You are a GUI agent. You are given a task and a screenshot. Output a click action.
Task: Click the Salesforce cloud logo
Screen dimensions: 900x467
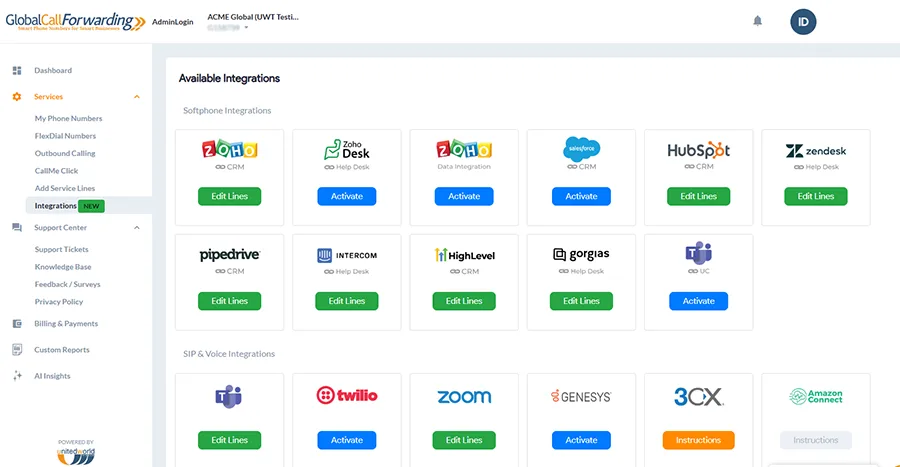click(x=581, y=150)
